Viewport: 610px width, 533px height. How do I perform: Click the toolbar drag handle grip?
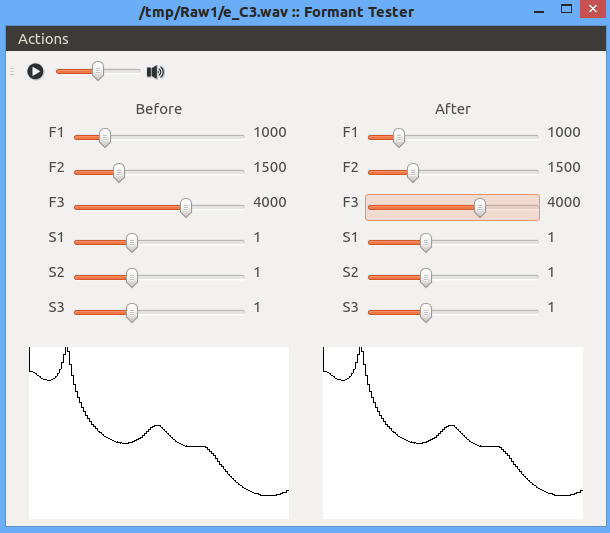coord(12,72)
